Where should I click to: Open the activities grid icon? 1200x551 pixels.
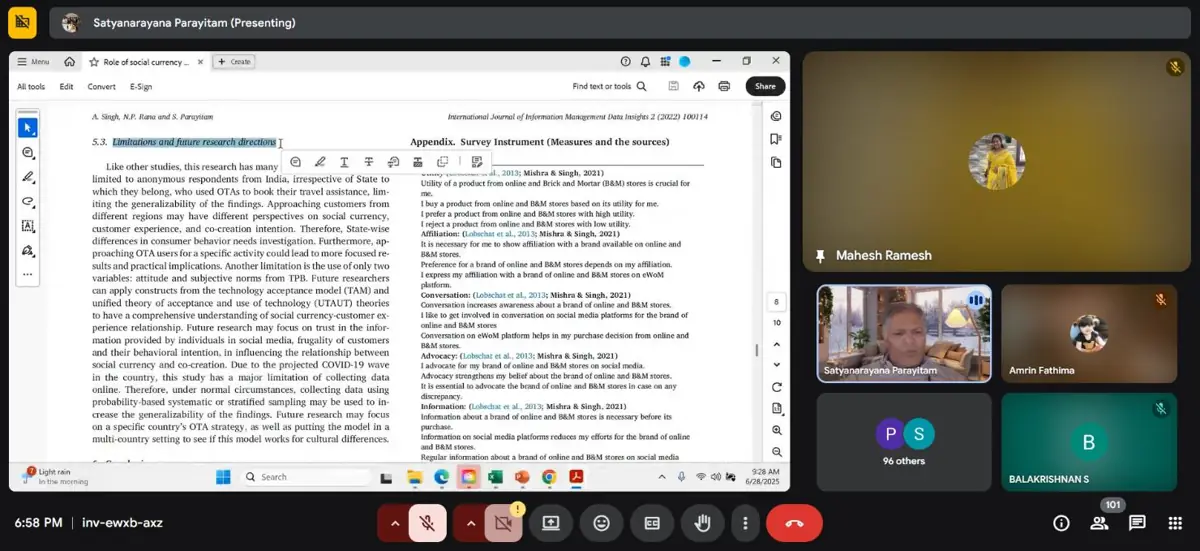(1175, 522)
